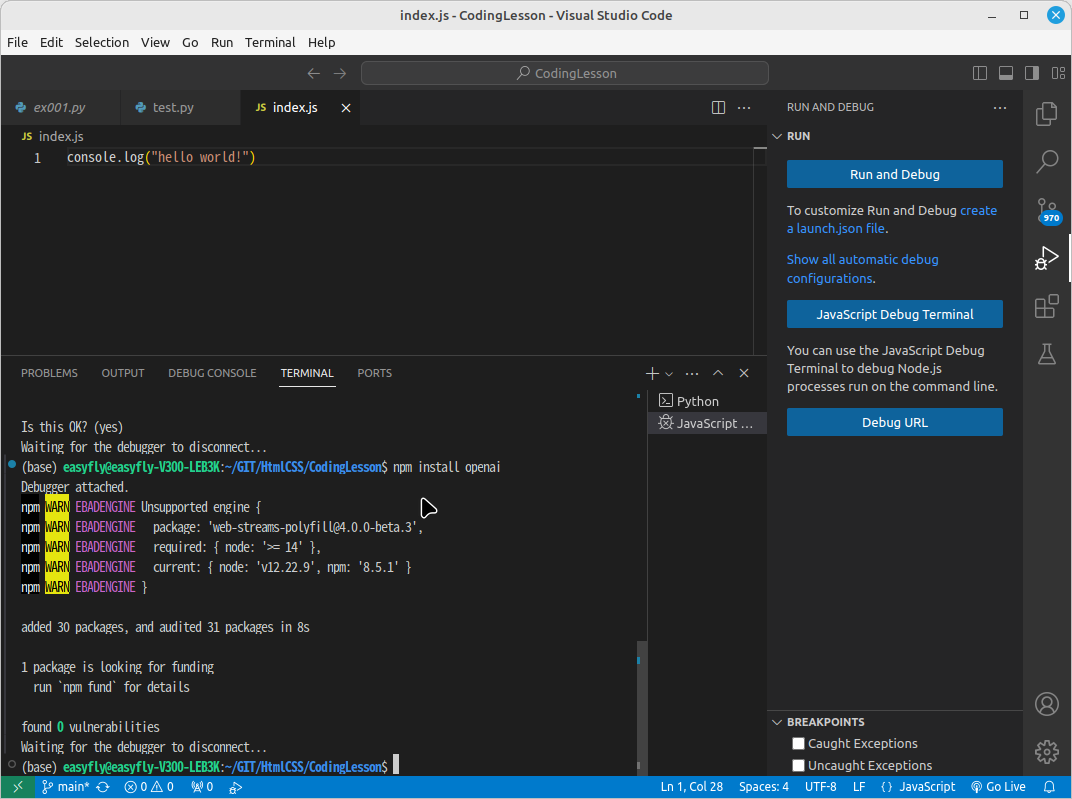1072x799 pixels.
Task: Change LF end of line sequence
Action: coord(859,787)
